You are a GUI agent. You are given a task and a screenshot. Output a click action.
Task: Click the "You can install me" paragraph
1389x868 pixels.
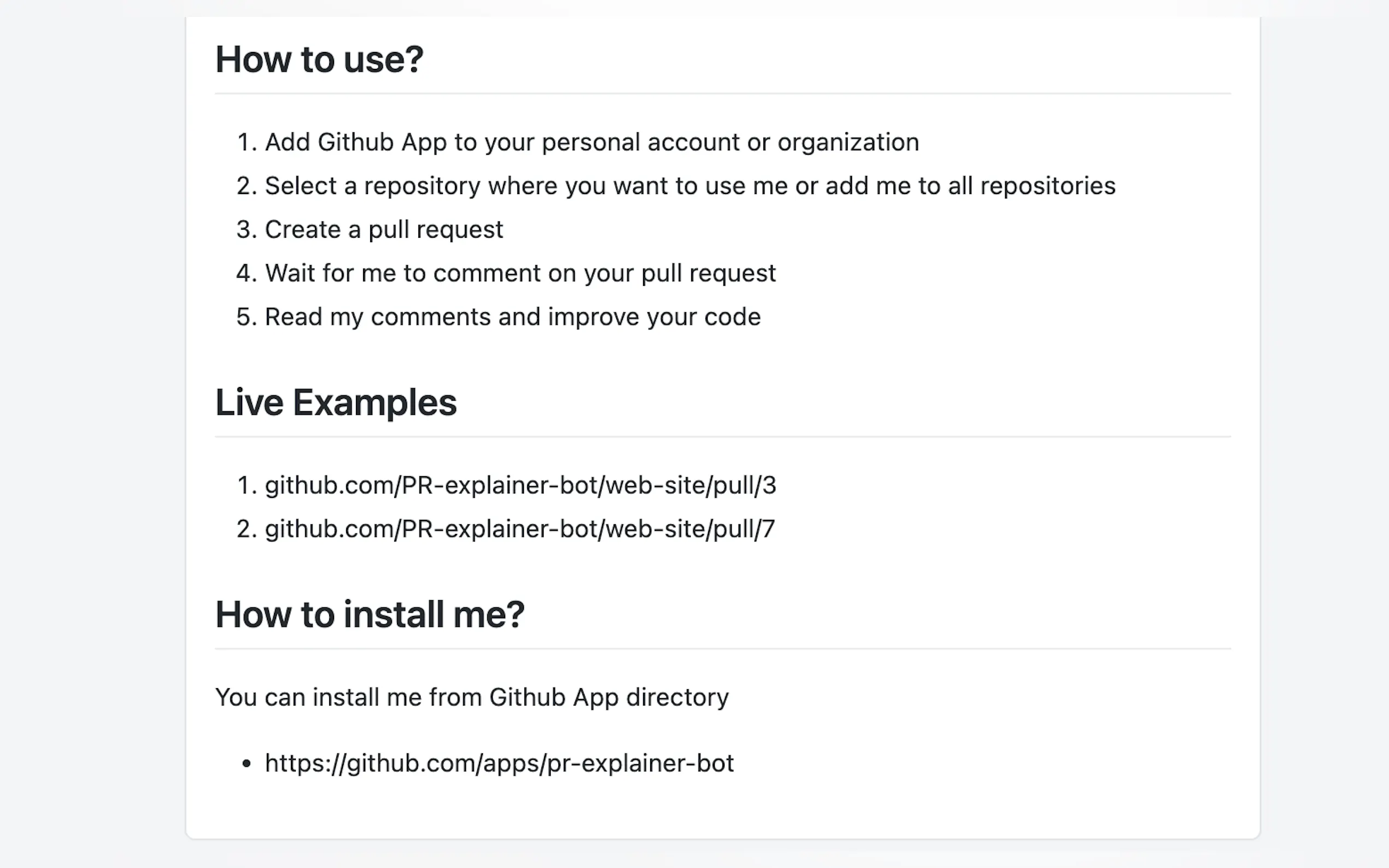471,697
